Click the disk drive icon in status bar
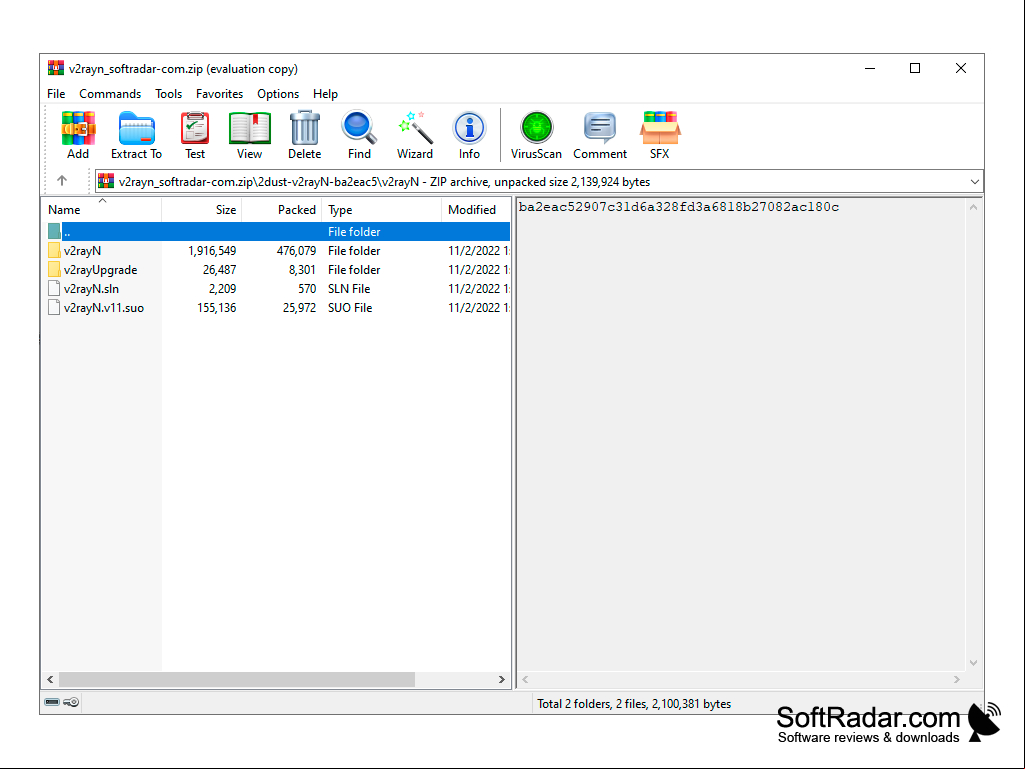Viewport: 1025px width, 769px height. (52, 702)
